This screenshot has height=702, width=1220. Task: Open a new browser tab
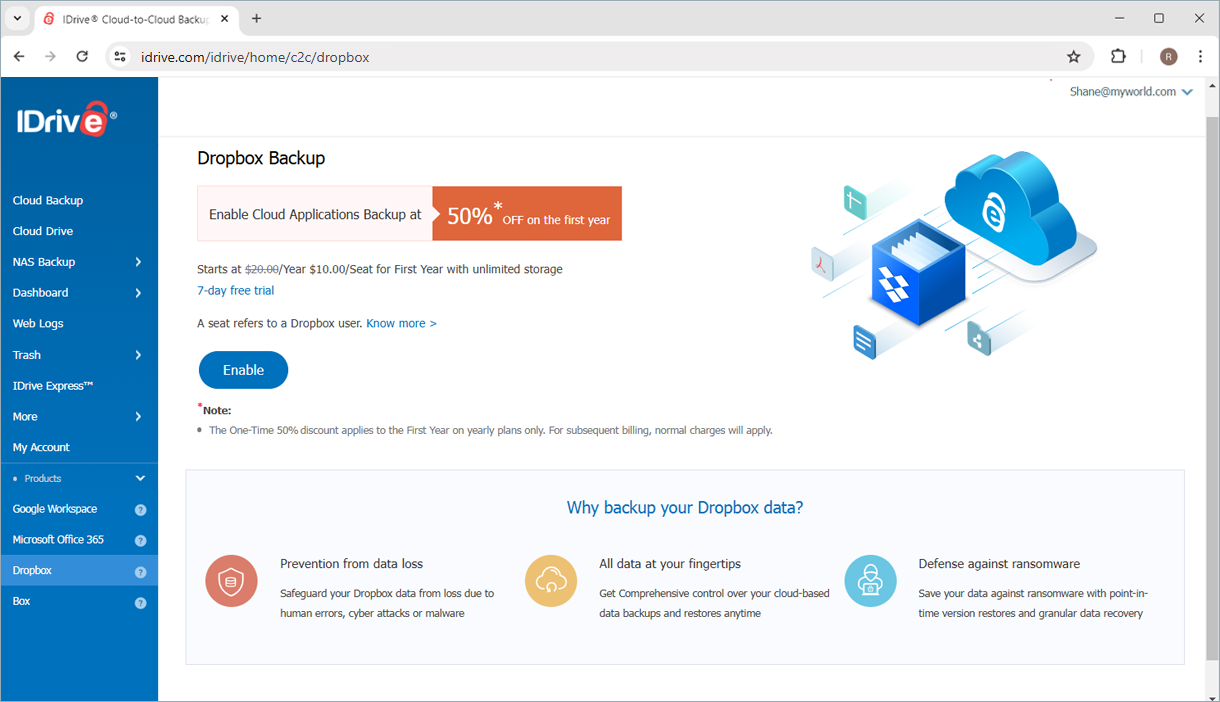pyautogui.click(x=257, y=18)
